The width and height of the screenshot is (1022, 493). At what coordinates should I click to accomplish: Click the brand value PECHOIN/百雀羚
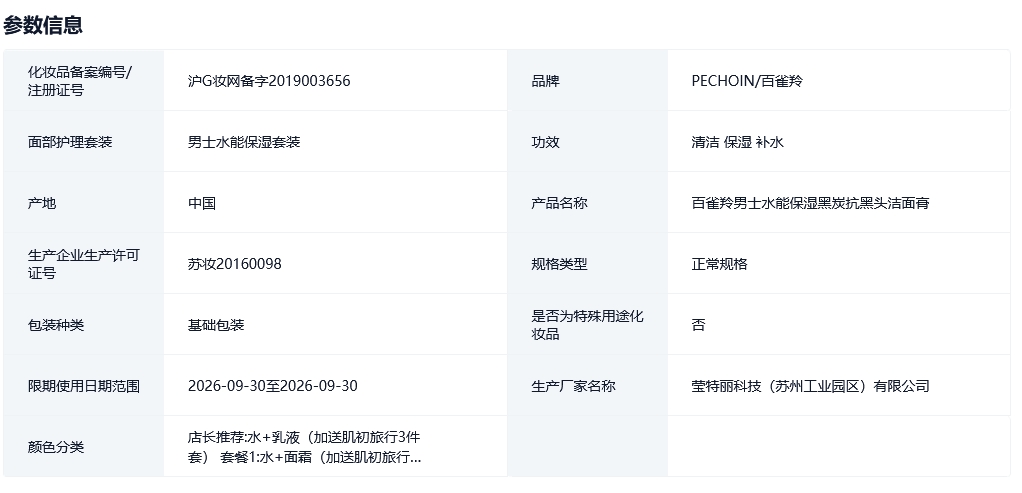[746, 81]
